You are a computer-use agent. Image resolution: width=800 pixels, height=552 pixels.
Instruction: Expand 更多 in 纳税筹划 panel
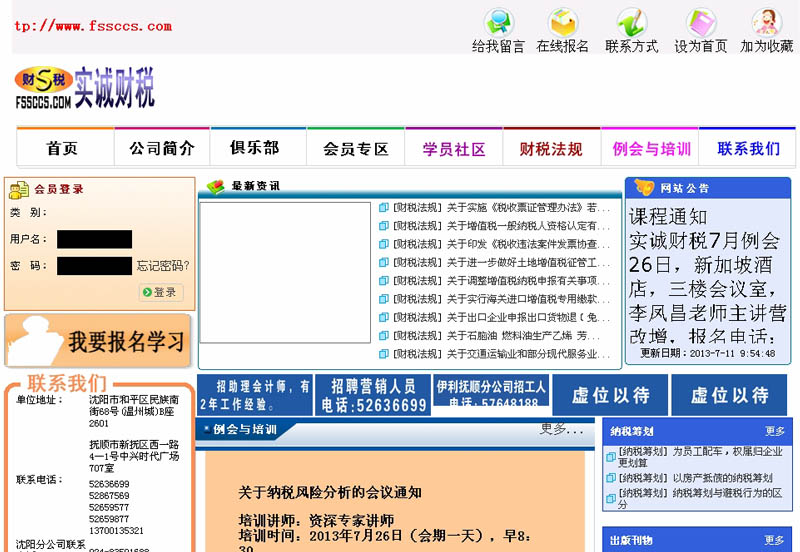click(x=775, y=431)
